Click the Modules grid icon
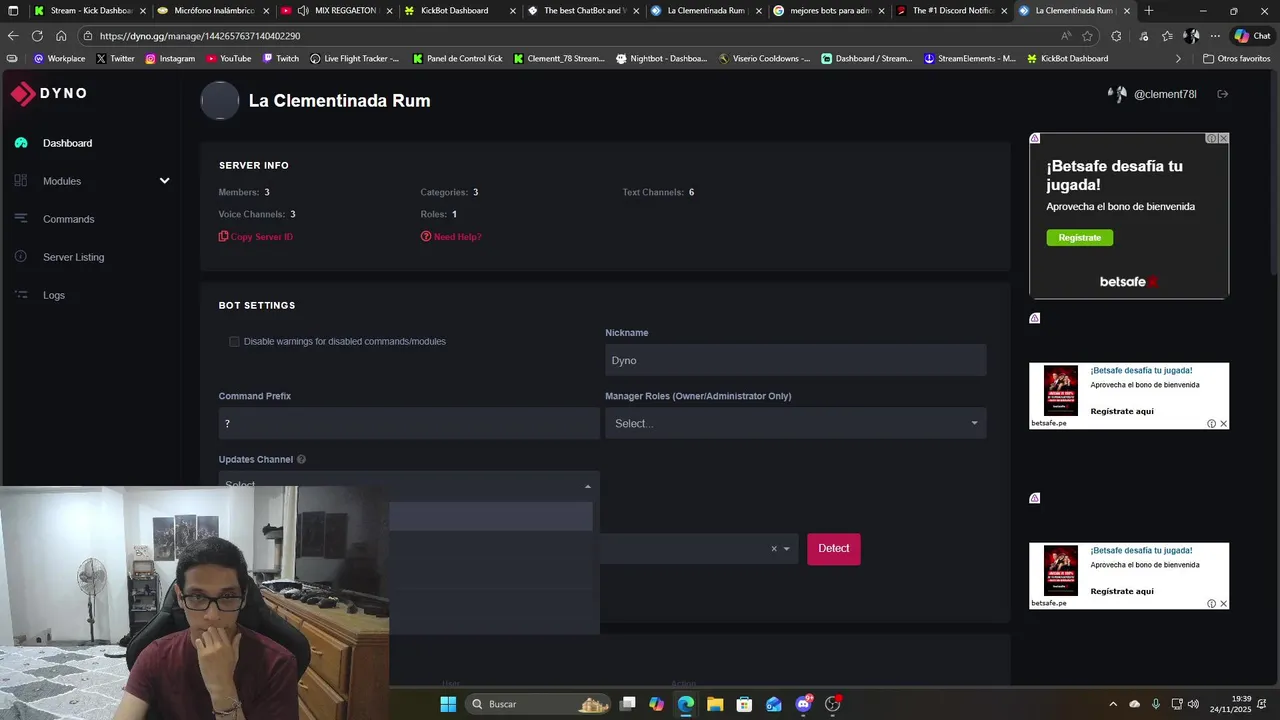 (21, 181)
